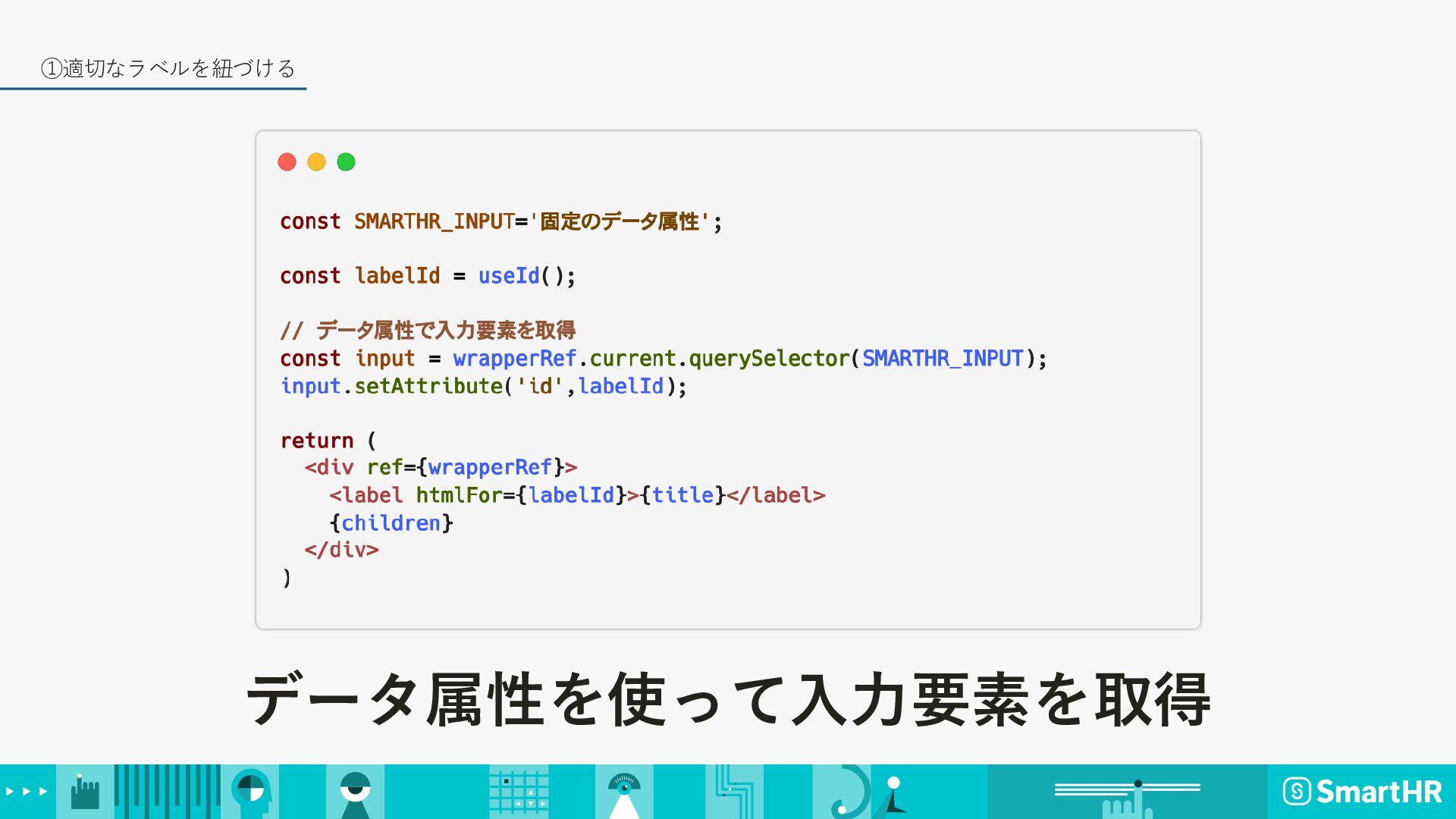Click the three play arrows in footer
1456x819 pixels.
(x=27, y=792)
